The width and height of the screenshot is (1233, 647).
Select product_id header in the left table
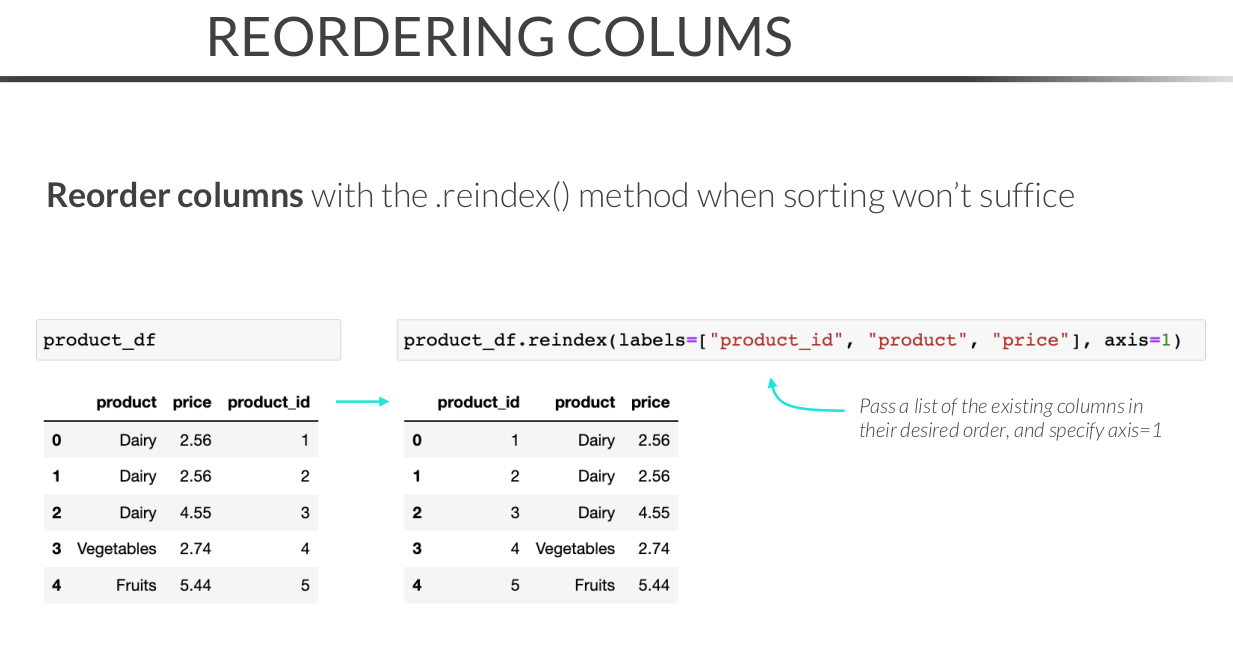pyautogui.click(x=268, y=402)
